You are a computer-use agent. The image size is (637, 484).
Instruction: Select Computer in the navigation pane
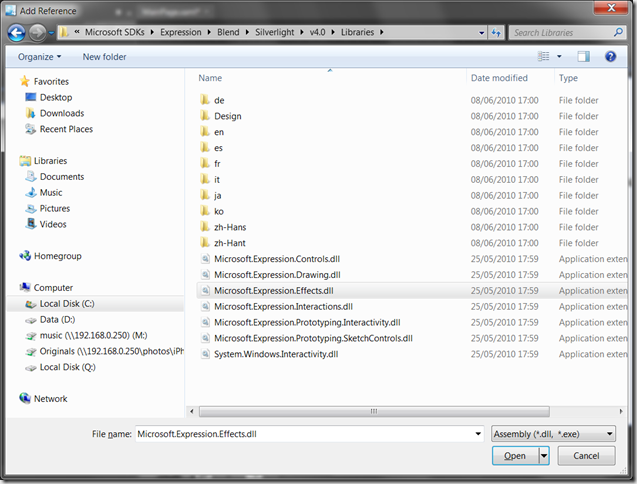pos(53,288)
